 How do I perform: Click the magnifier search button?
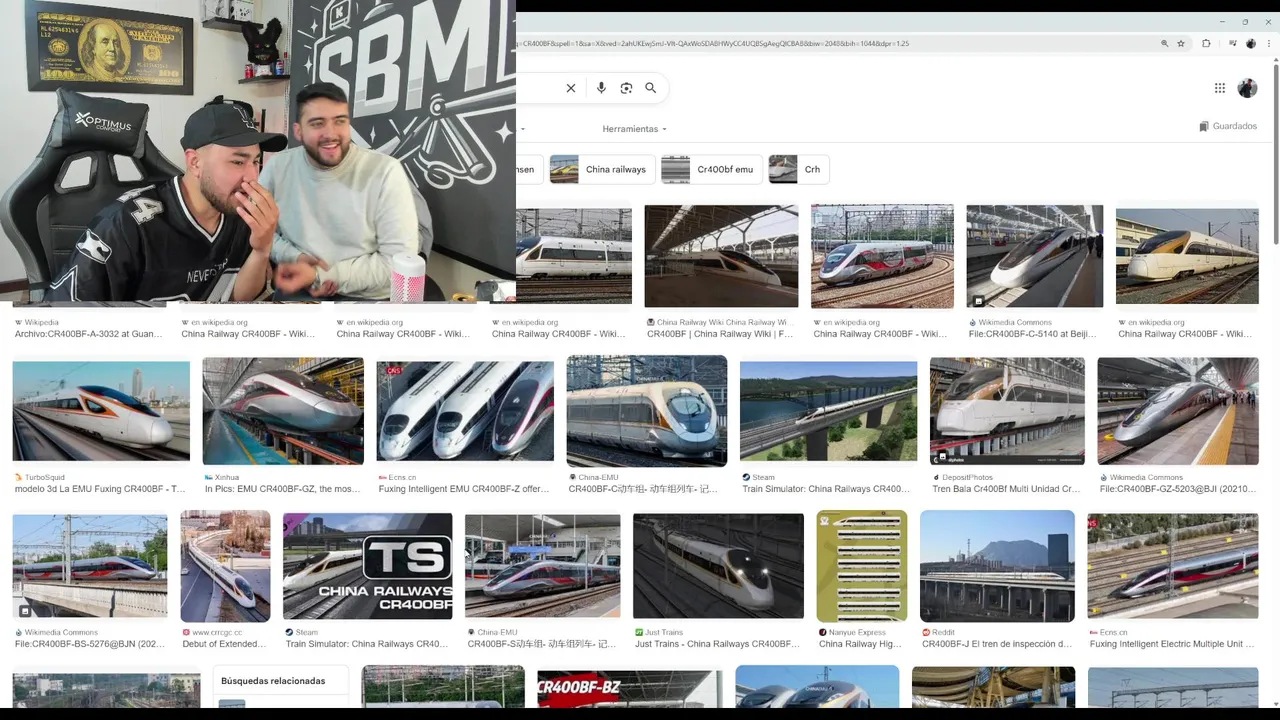click(651, 88)
